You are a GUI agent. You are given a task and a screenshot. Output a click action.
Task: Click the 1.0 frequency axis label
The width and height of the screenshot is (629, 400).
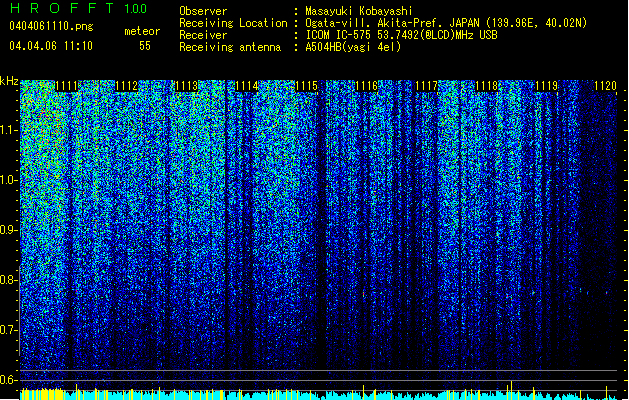tap(8, 180)
